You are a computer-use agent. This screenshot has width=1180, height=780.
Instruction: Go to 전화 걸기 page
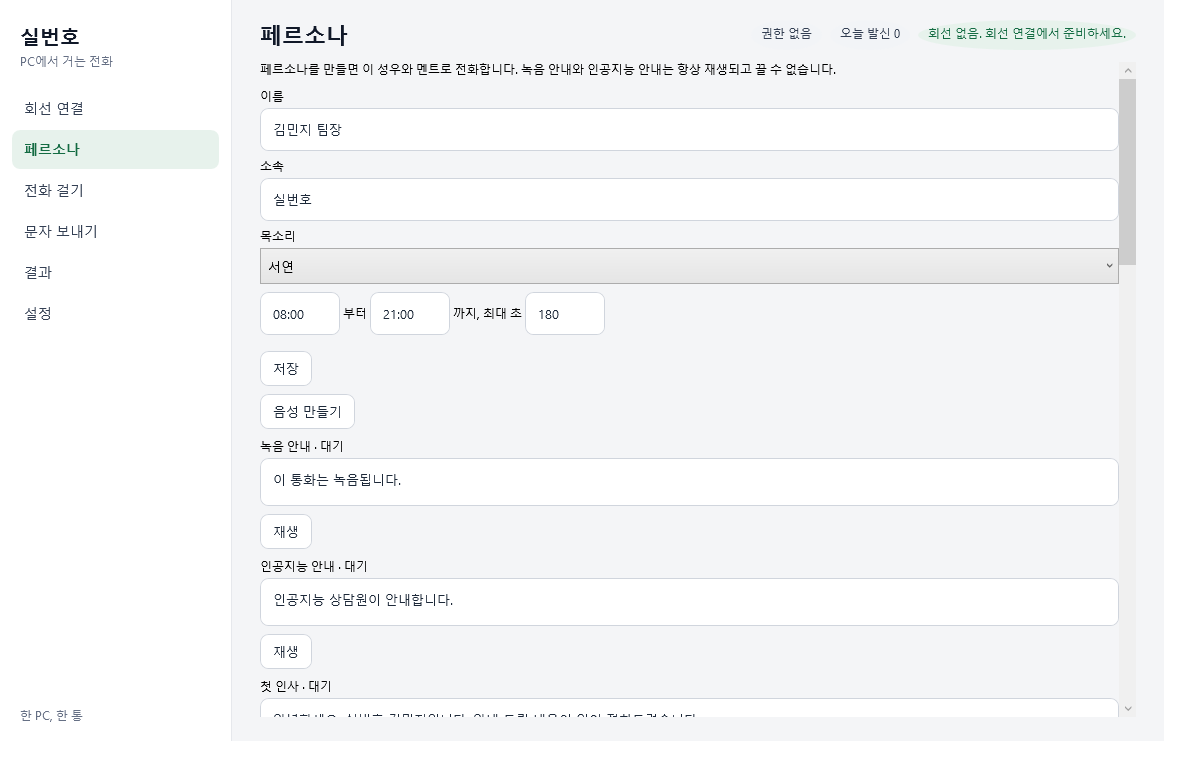115,190
